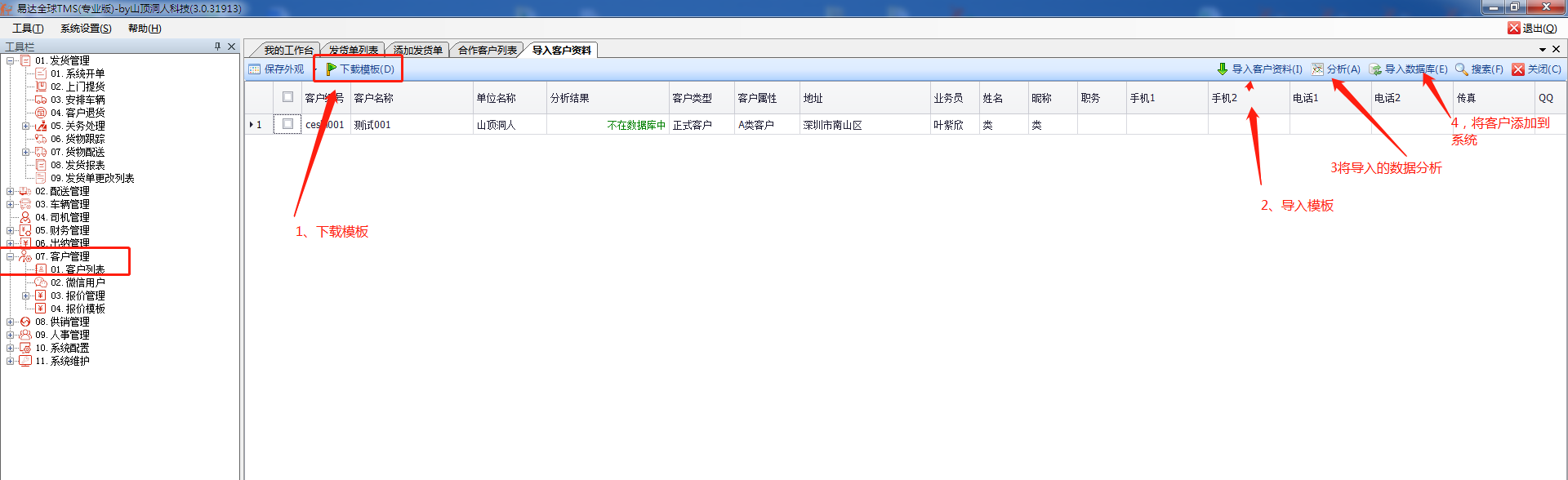Expand the 08. 供销管理 tree node
Screen dimensions: 1568x480
pyautogui.click(x=10, y=322)
